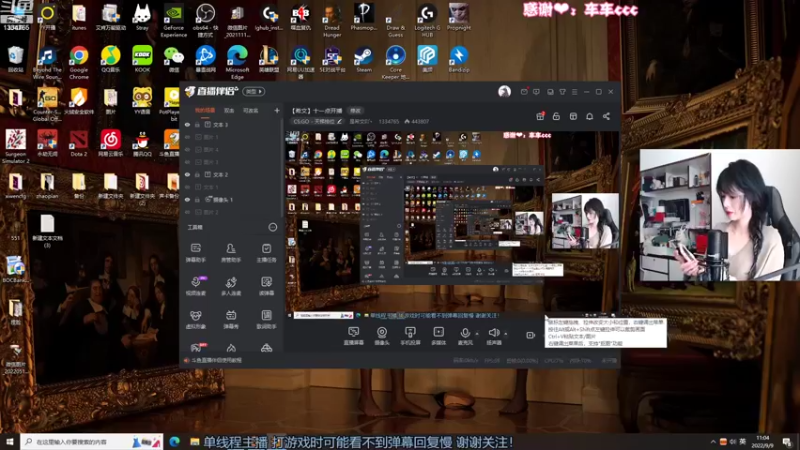Mute the microphone (麦克风)
Viewport: 800px width, 450px height.
(x=465, y=336)
